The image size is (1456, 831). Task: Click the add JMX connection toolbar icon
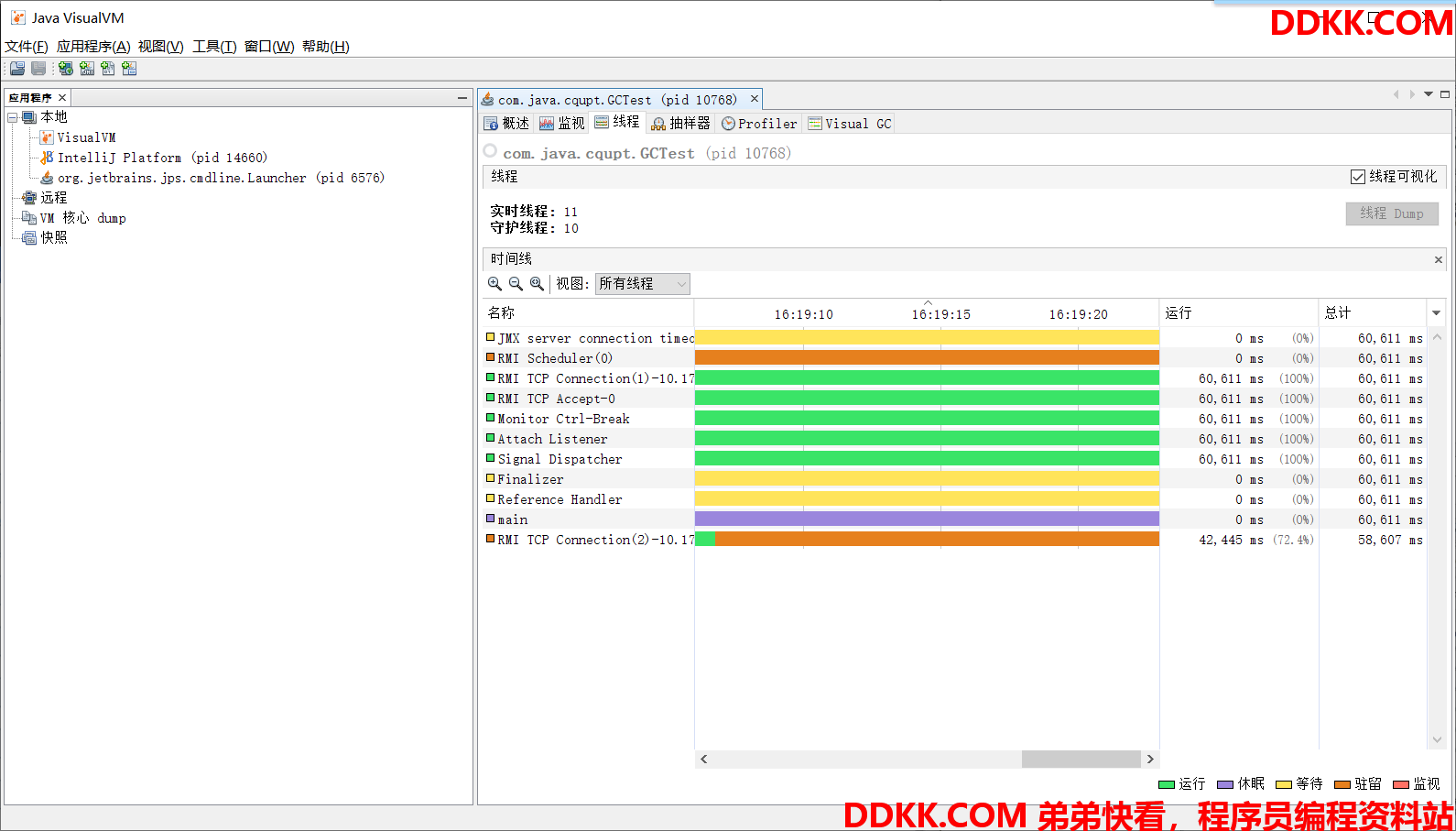pos(87,69)
